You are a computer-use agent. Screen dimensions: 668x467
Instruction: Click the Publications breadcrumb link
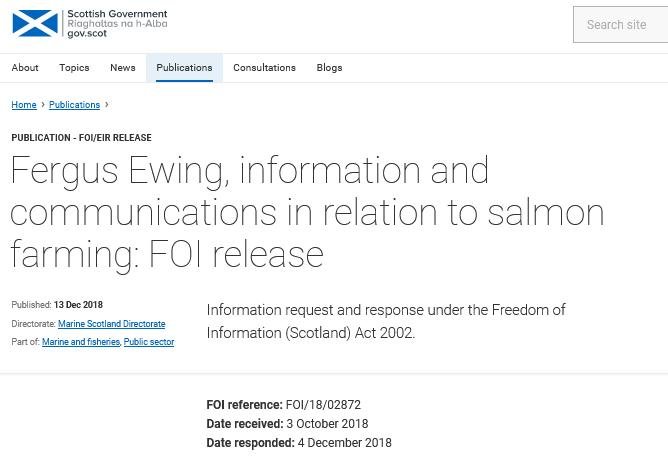tap(74, 105)
